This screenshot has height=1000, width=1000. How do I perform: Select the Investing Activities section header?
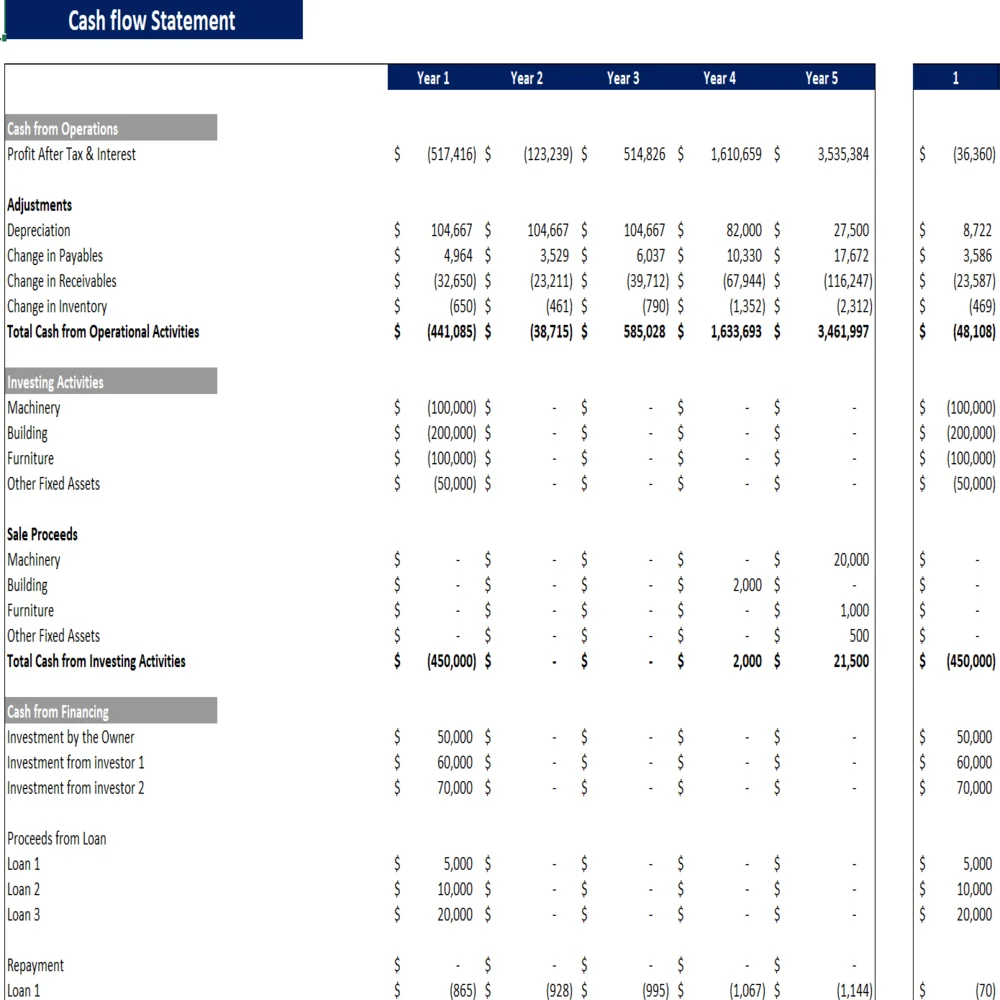pyautogui.click(x=54, y=382)
